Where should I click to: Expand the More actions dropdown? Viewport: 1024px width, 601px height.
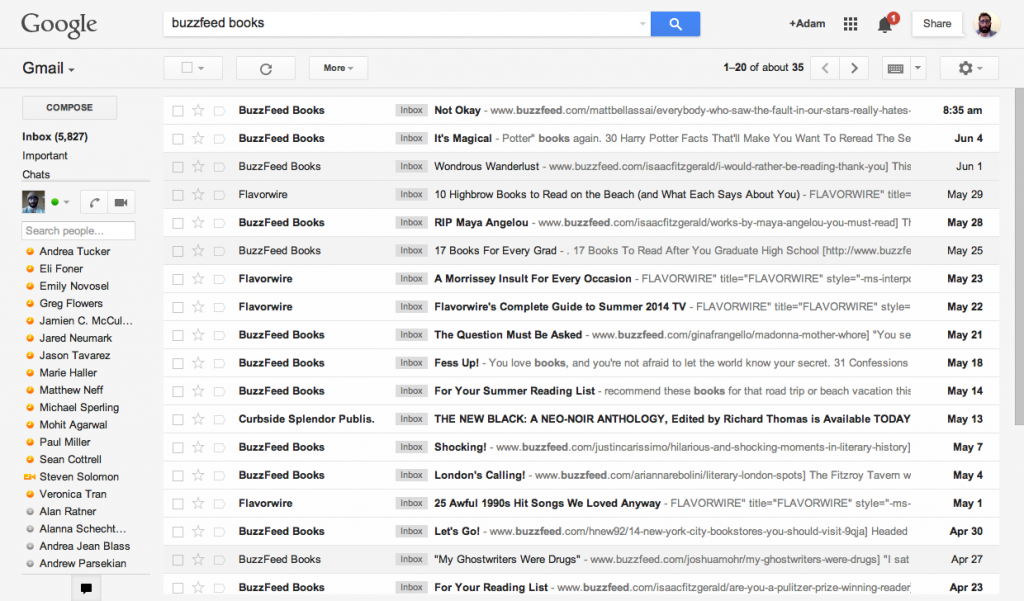(x=339, y=68)
